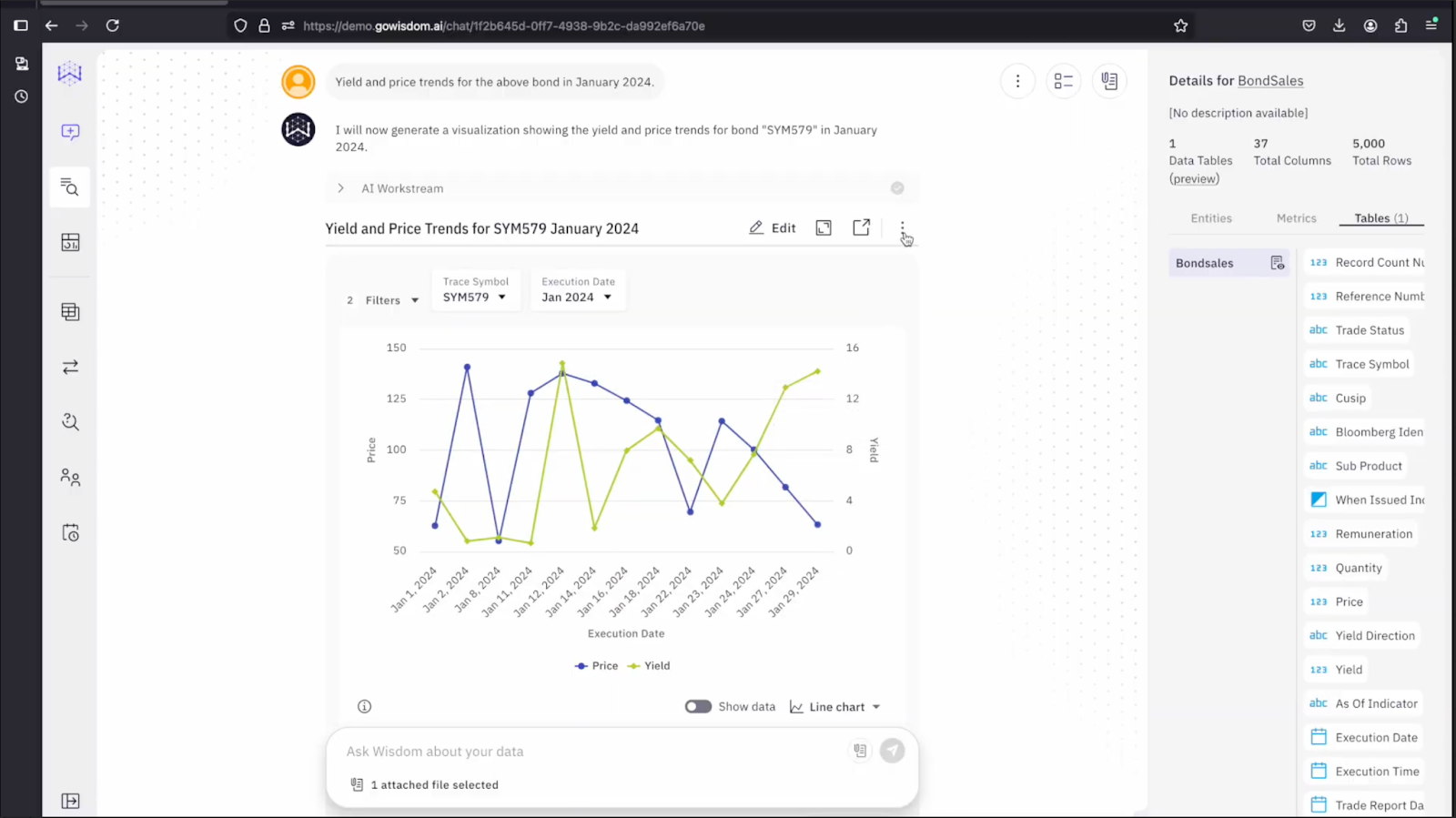Viewport: 1456px width, 818px height.
Task: Click the Wisdom logo icon in sidebar
Action: [x=70, y=74]
